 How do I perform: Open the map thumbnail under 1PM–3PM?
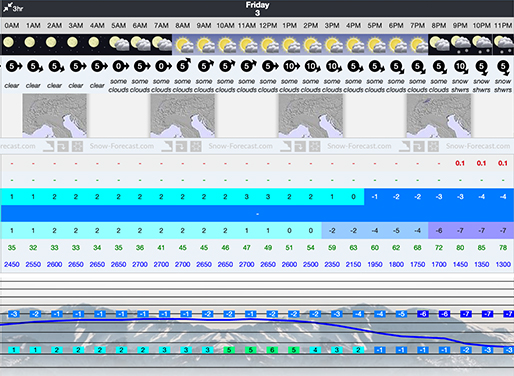(x=311, y=116)
